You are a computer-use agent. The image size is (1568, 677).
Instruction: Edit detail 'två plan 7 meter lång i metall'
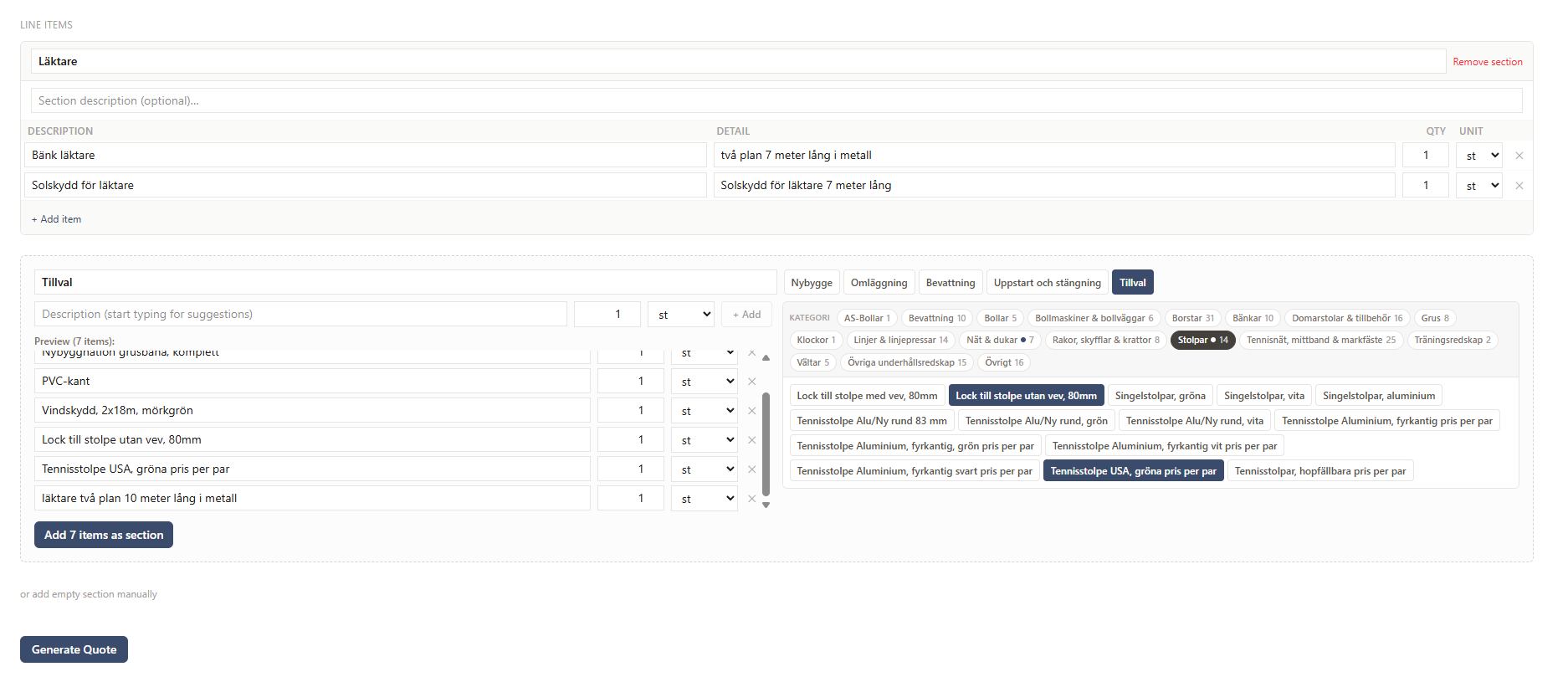1054,156
